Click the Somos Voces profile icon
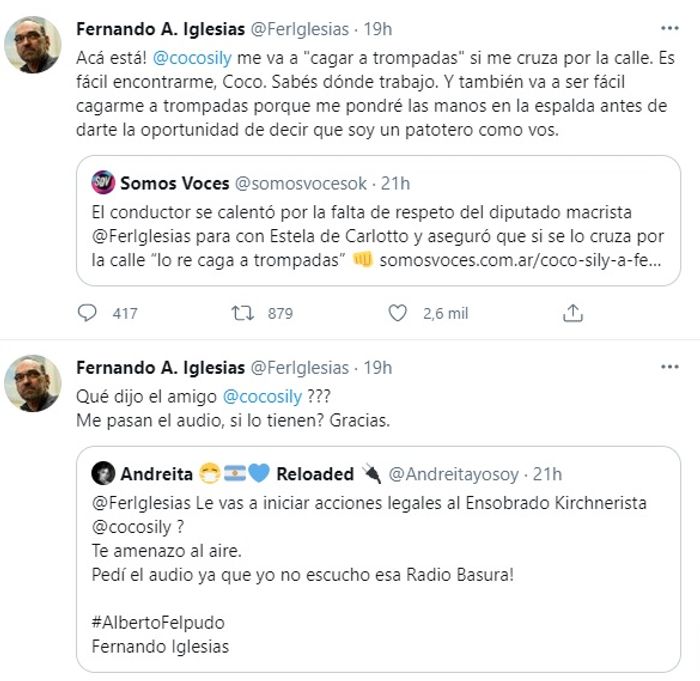This screenshot has height=681, width=700. coord(103,183)
